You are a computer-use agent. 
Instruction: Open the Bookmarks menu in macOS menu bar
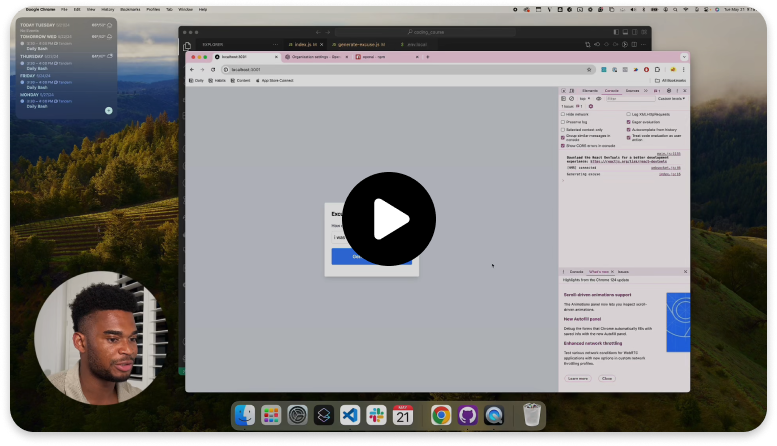[x=130, y=9]
